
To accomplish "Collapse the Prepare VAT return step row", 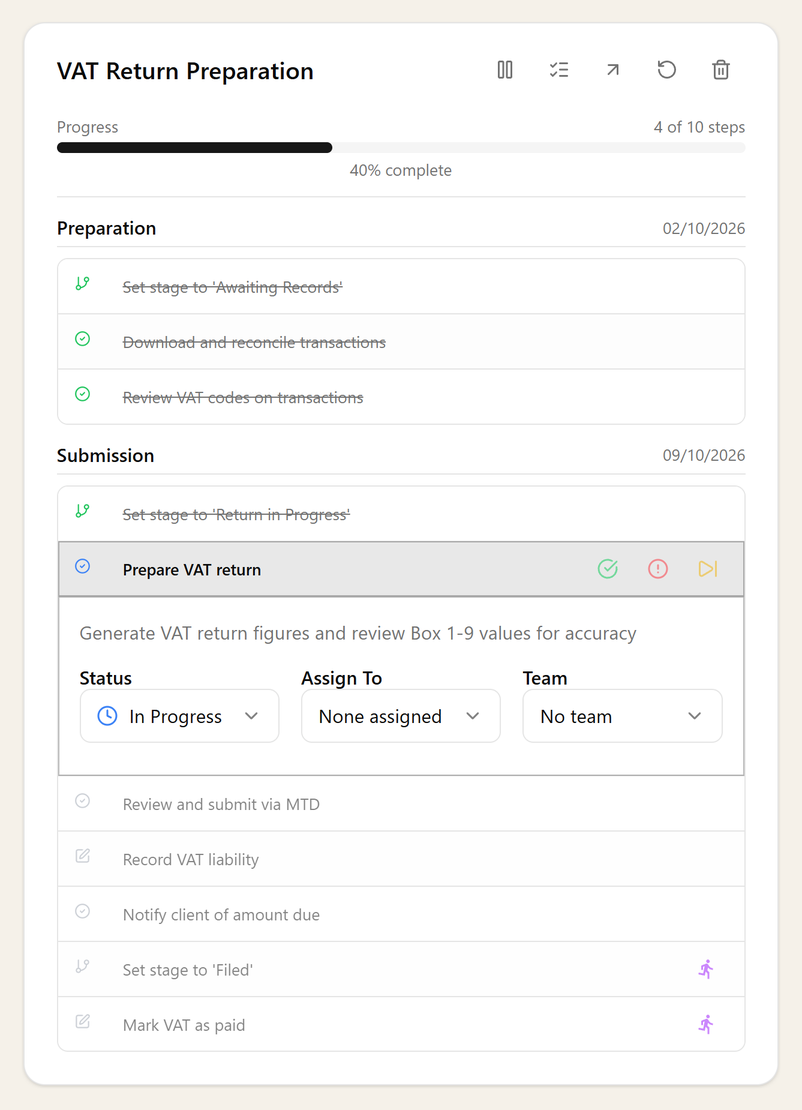I will tap(401, 569).
